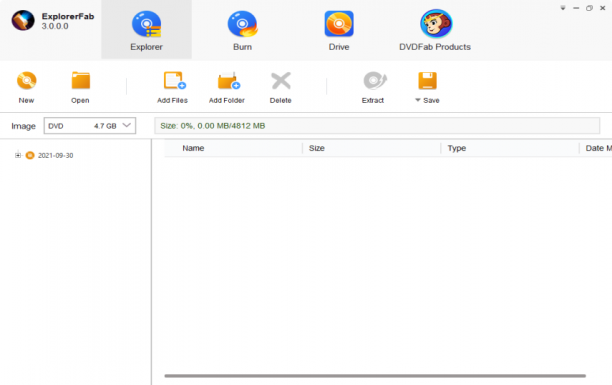Open the Save dropdown arrow
Image resolution: width=612 pixels, height=385 pixels.
click(418, 100)
